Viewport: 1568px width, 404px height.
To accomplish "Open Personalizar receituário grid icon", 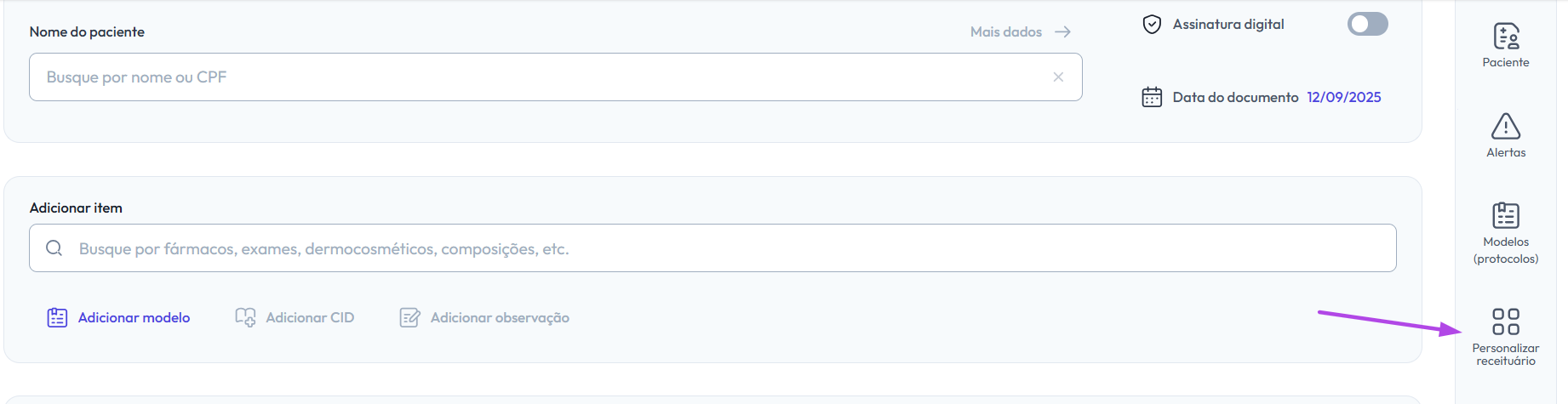I will (1505, 321).
